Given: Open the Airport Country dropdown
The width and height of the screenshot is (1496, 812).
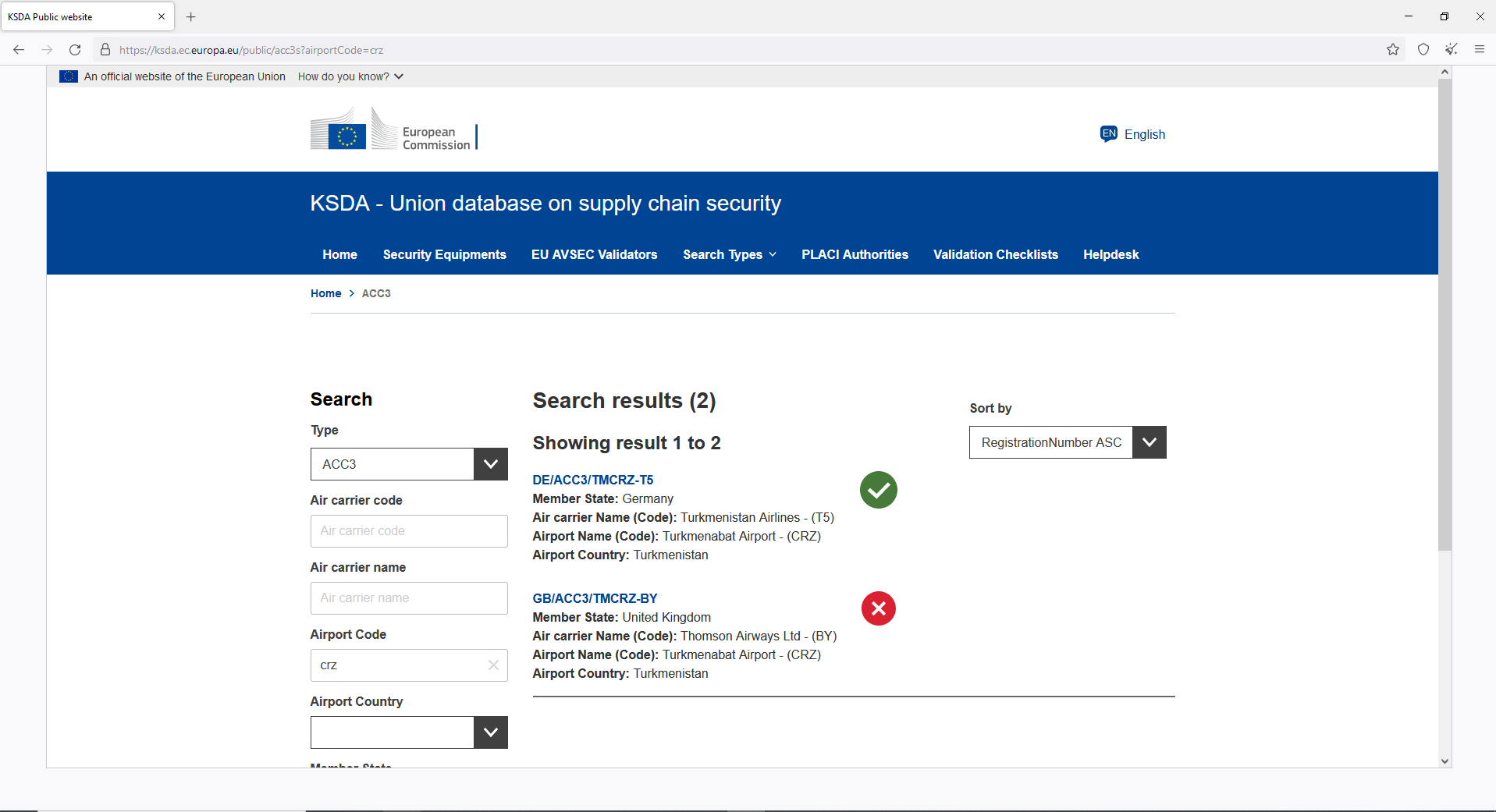Looking at the screenshot, I should point(409,732).
